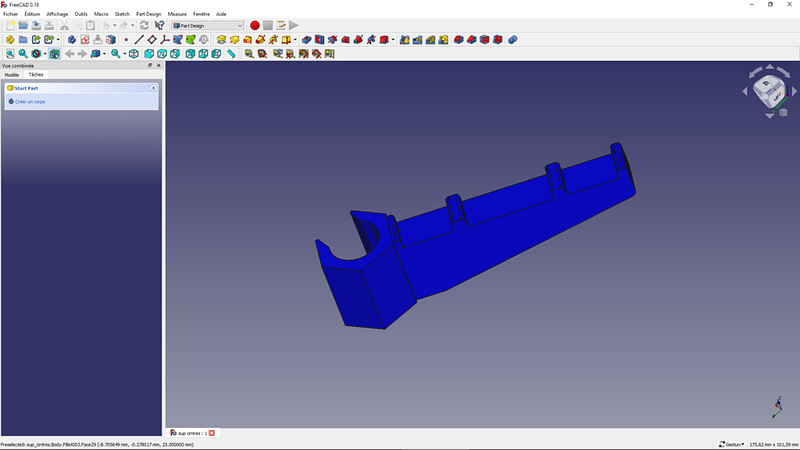Apply the Mirrored feature
Screen dimensions: 800x450
[x=405, y=40]
